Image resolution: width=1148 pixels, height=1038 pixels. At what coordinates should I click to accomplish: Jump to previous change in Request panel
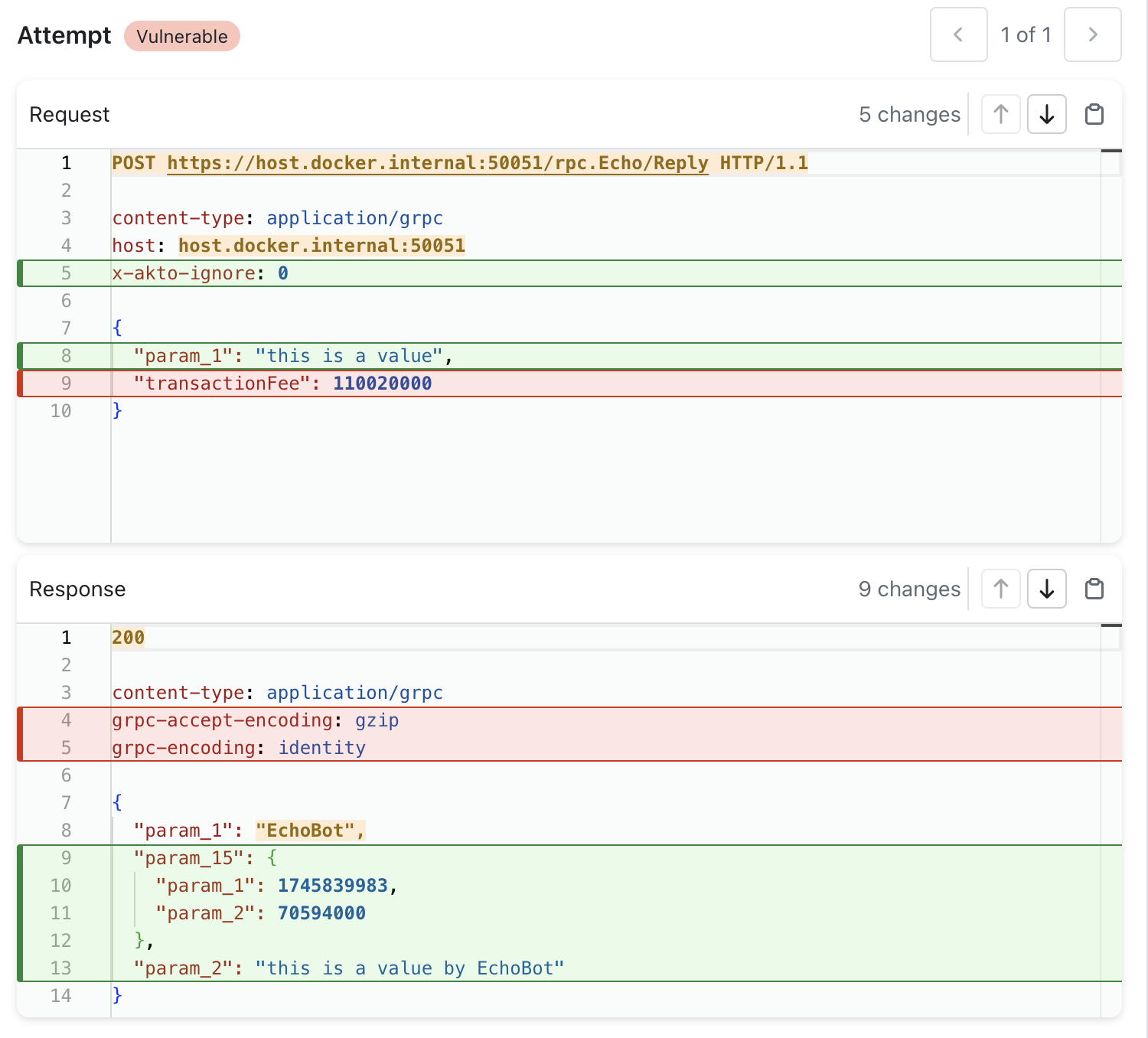click(x=1000, y=114)
